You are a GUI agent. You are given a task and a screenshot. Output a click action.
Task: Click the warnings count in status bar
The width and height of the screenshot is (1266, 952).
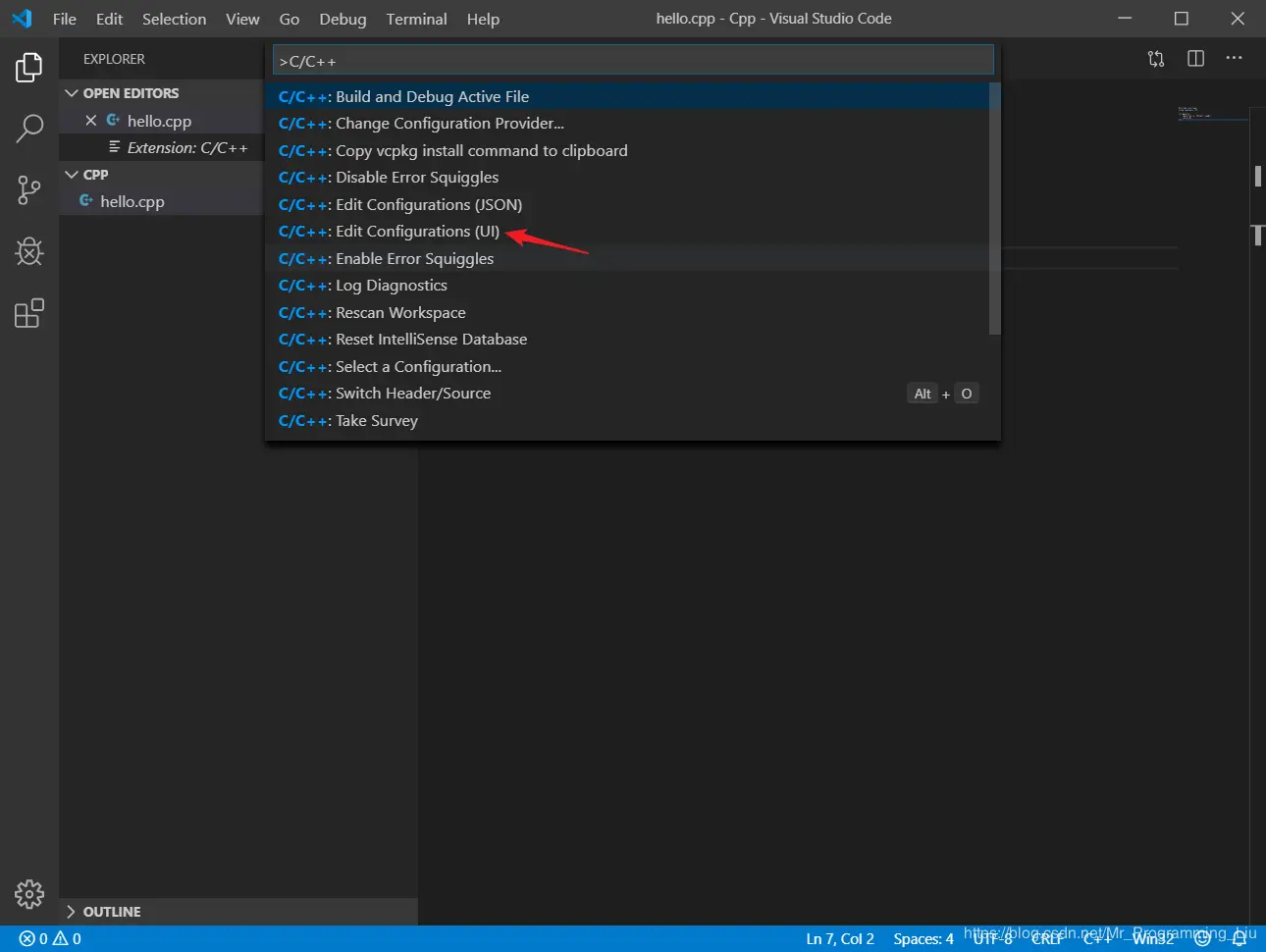click(67, 939)
